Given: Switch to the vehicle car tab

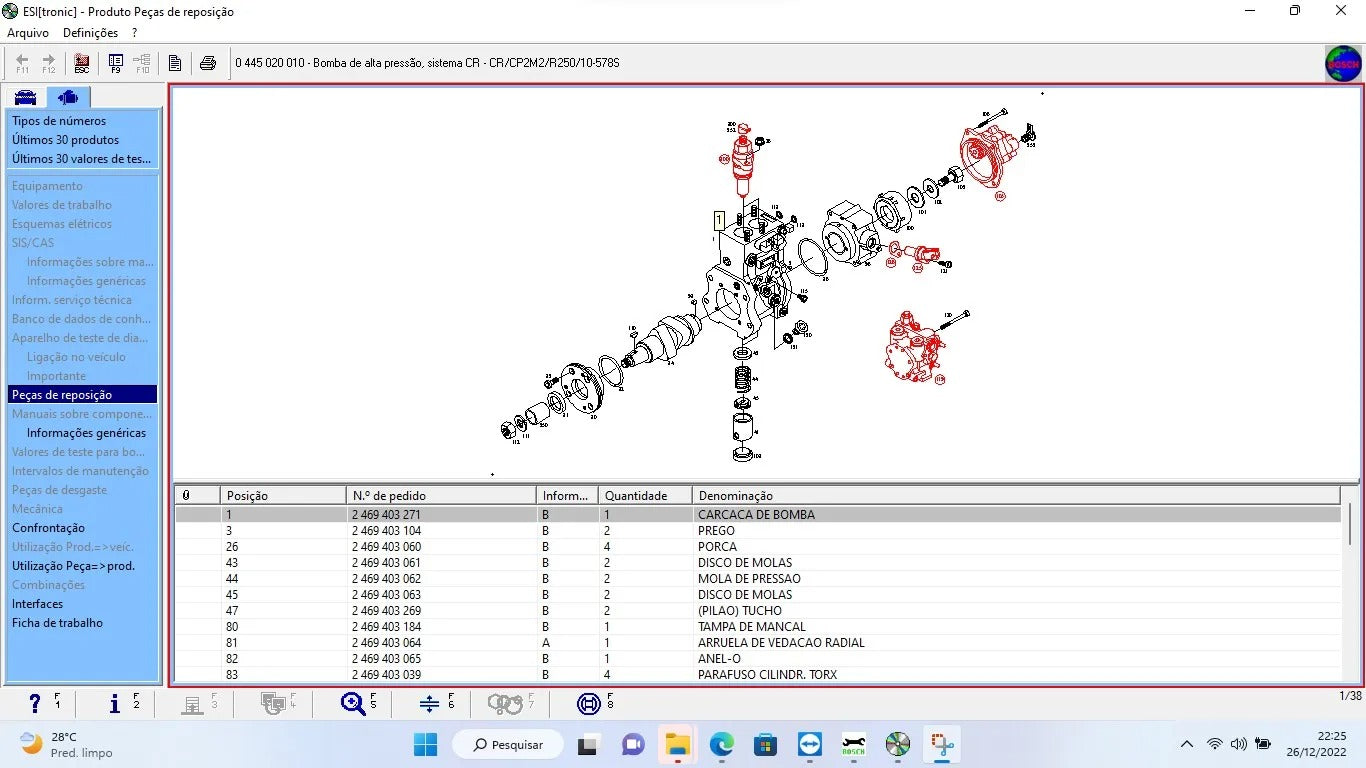Looking at the screenshot, I should (x=25, y=97).
